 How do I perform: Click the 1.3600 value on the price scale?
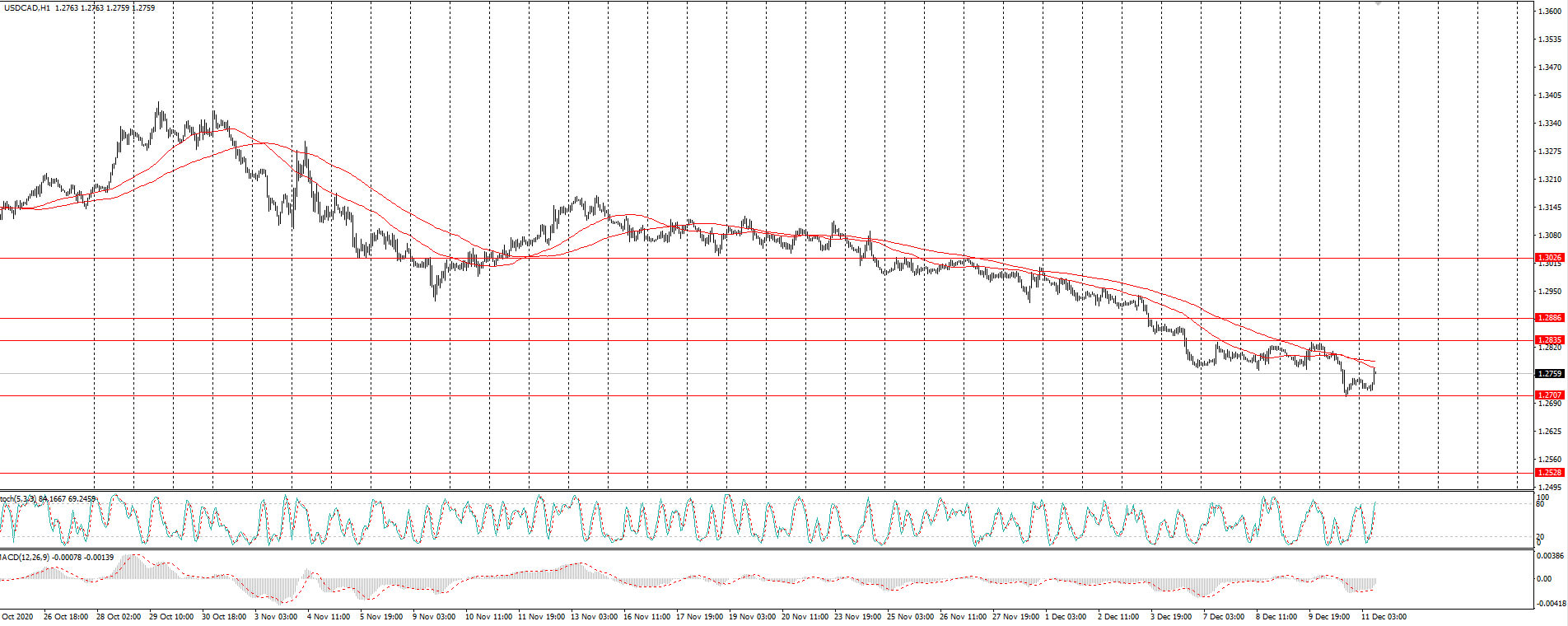pos(1551,12)
